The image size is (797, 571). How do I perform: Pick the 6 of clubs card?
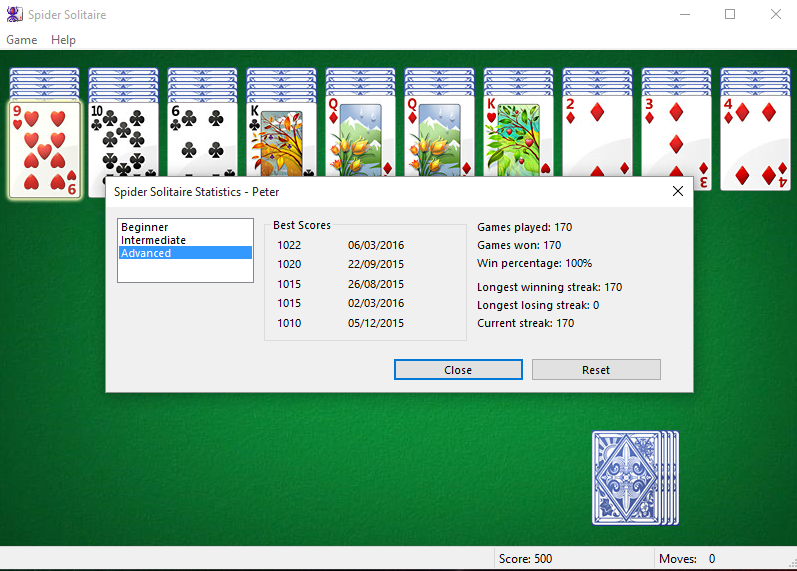tap(202, 140)
